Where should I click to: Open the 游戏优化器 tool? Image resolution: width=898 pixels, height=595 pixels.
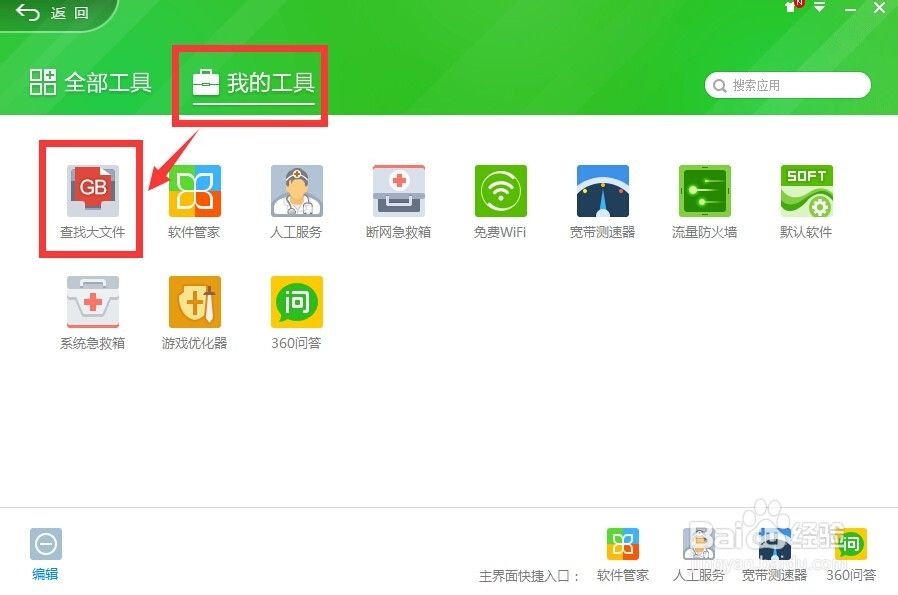195,313
